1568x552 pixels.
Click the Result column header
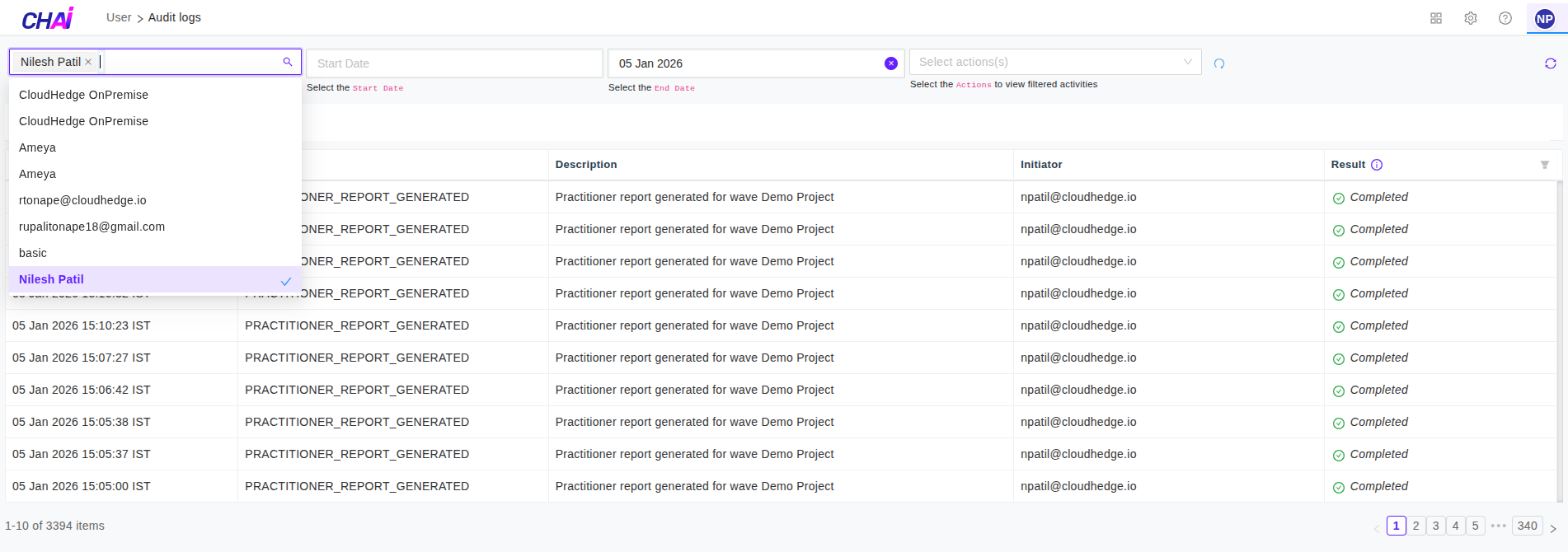click(x=1348, y=165)
